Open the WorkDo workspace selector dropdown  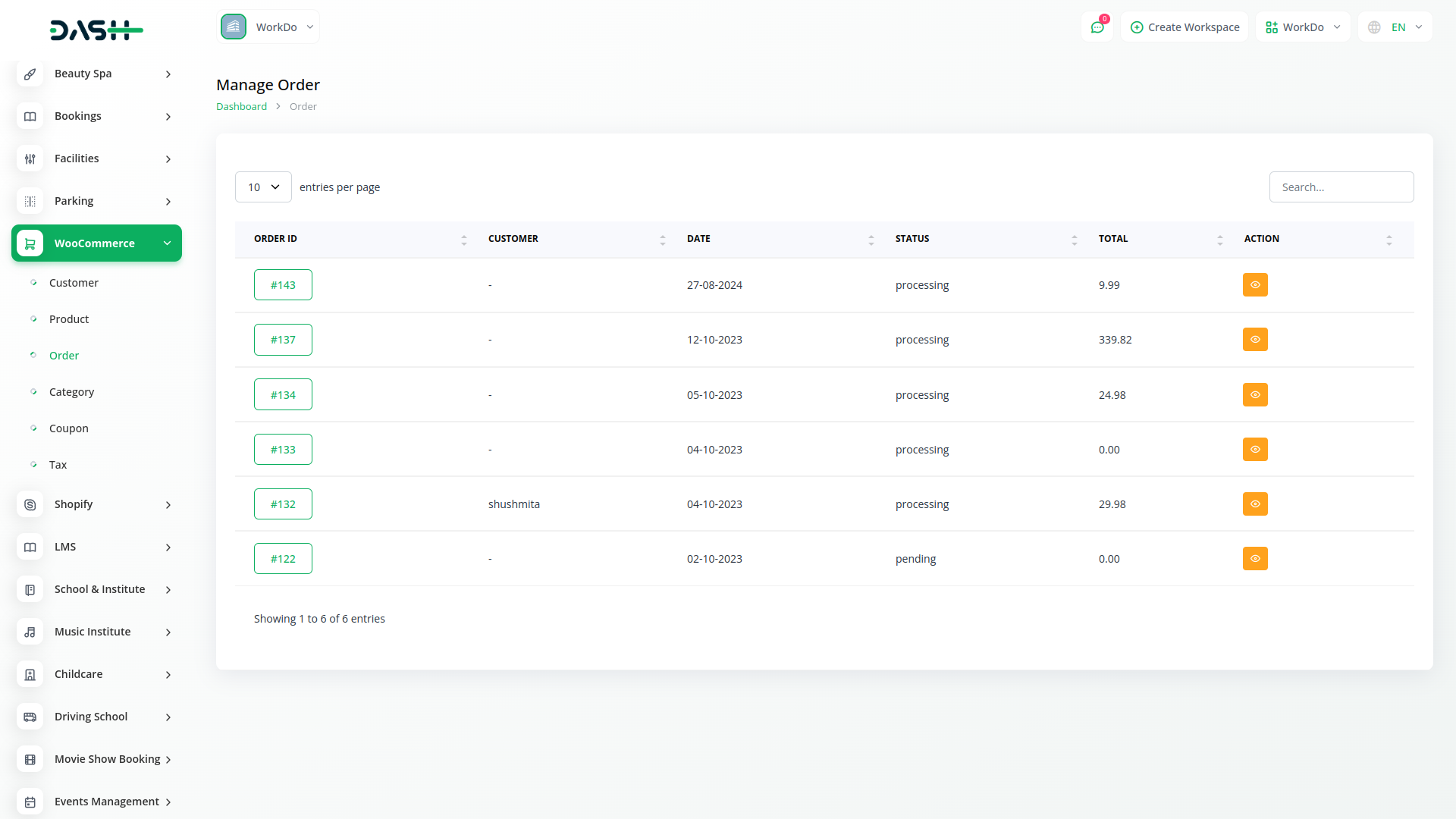268,27
